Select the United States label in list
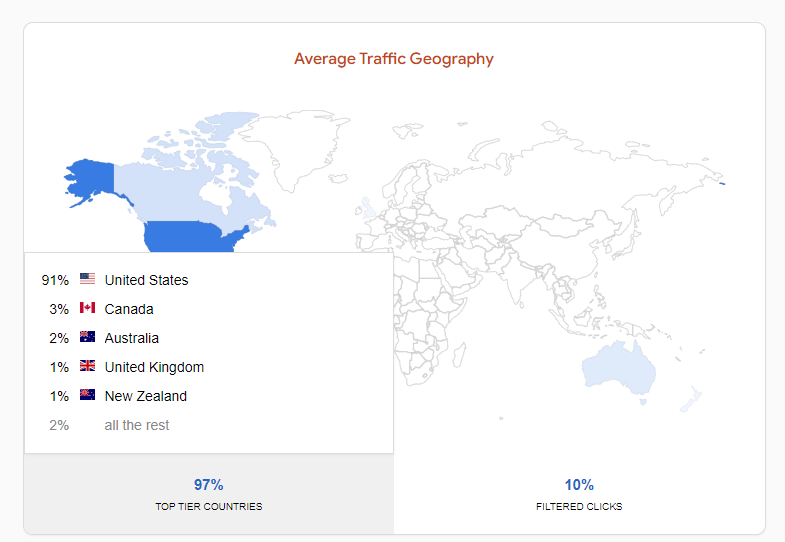785x542 pixels. pos(146,280)
